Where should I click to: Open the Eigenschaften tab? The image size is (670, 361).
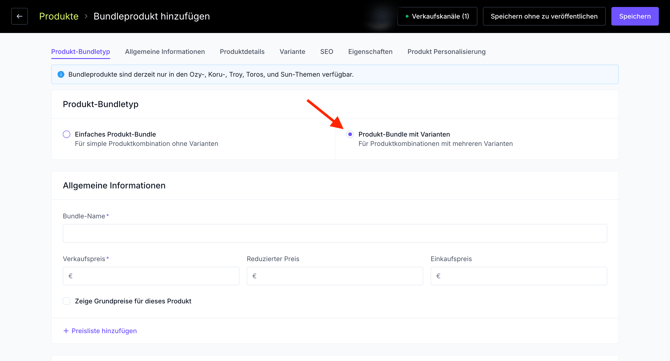(x=370, y=52)
